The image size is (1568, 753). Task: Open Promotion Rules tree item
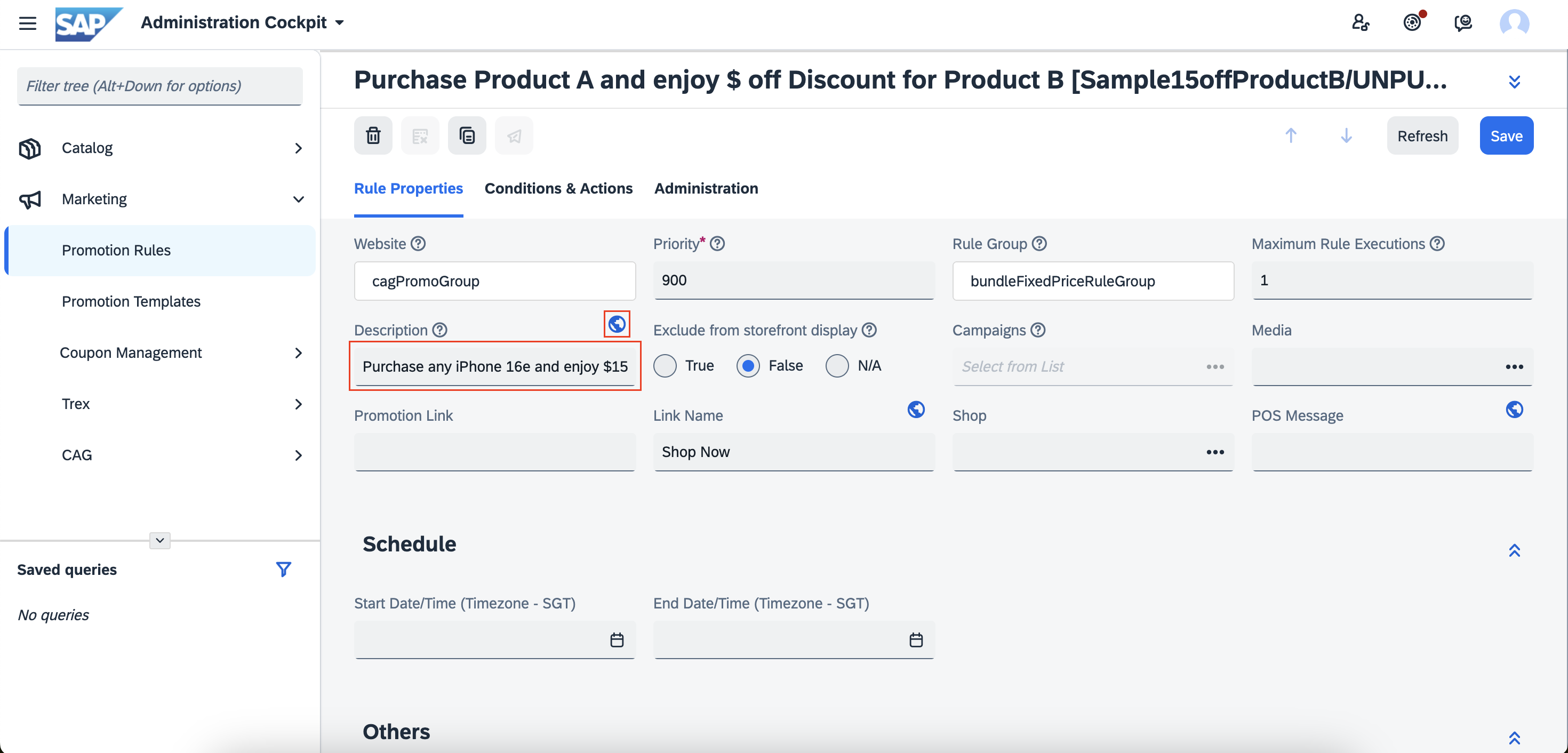[x=160, y=250]
